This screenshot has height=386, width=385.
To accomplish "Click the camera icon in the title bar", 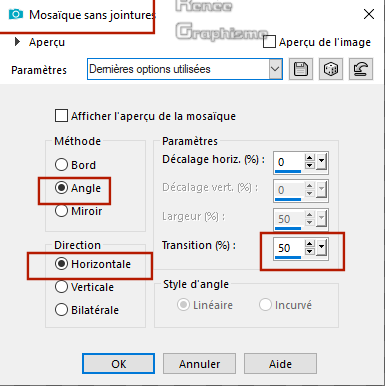I will tap(16, 14).
